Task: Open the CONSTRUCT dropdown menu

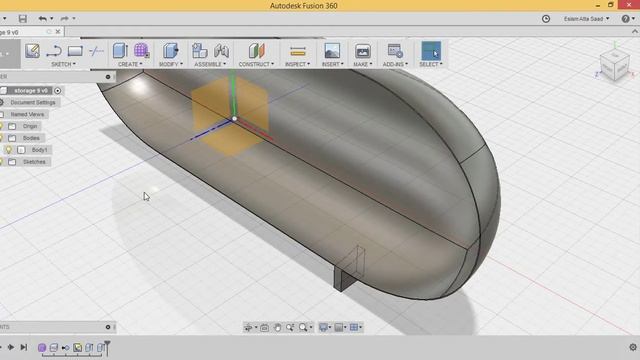Action: [256, 64]
